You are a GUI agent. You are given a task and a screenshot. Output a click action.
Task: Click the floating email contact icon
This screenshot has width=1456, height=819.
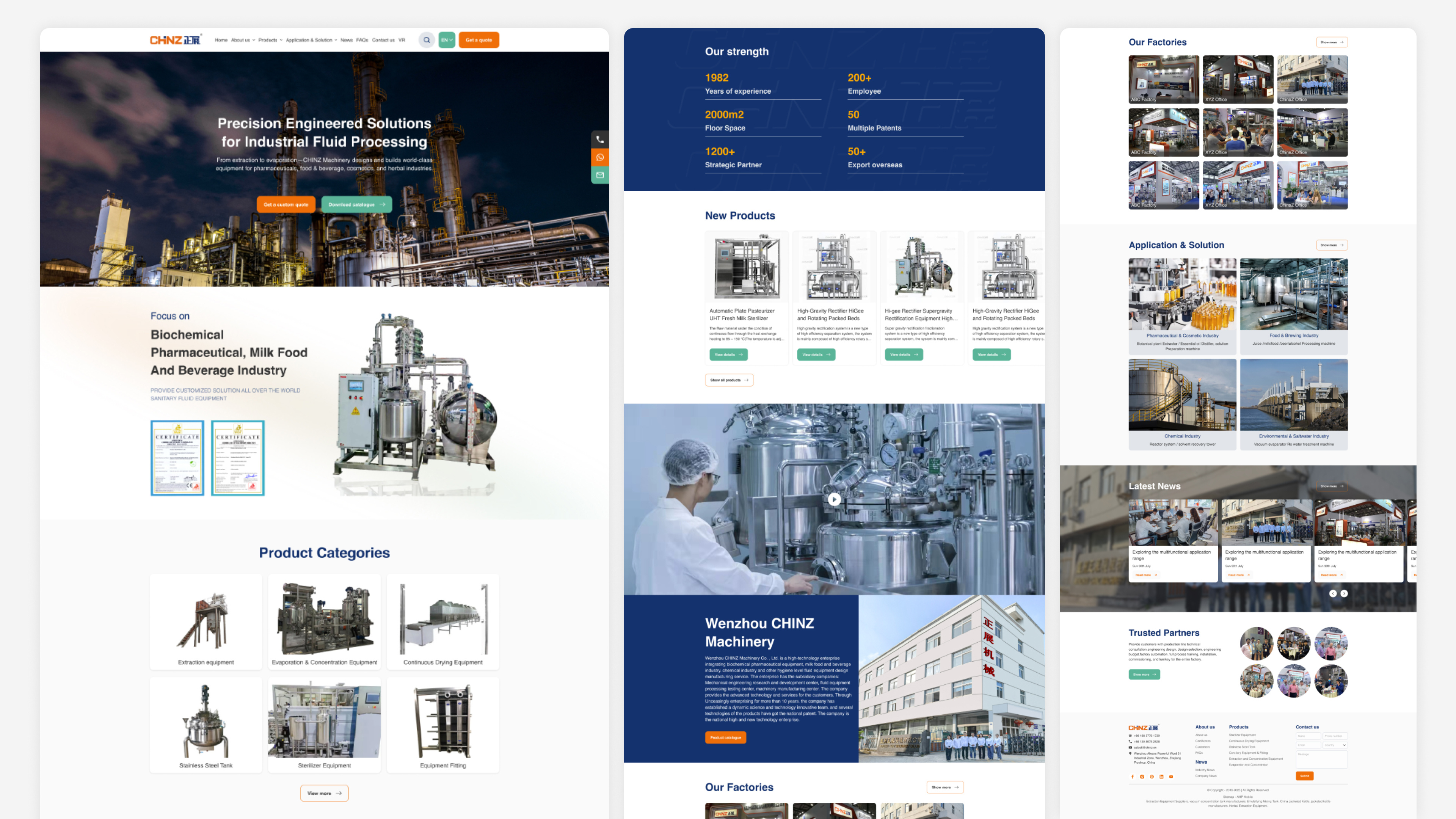[600, 175]
